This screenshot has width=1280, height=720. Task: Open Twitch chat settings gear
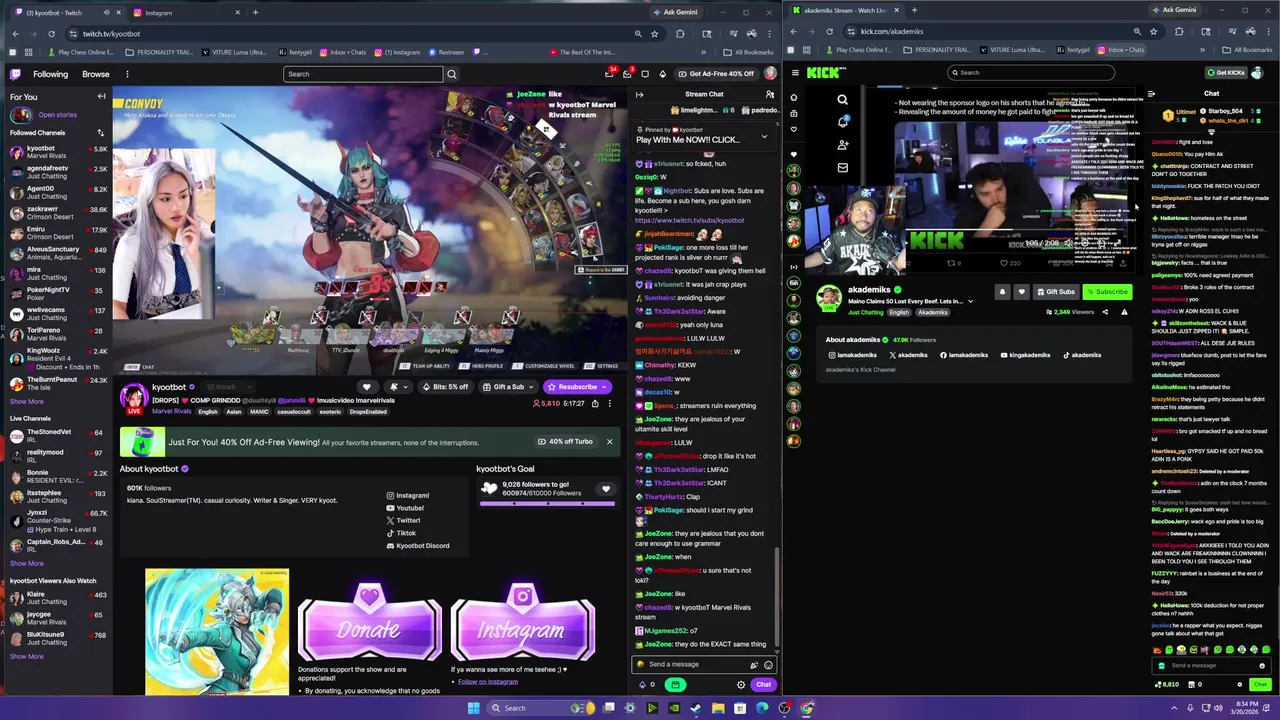click(x=741, y=685)
